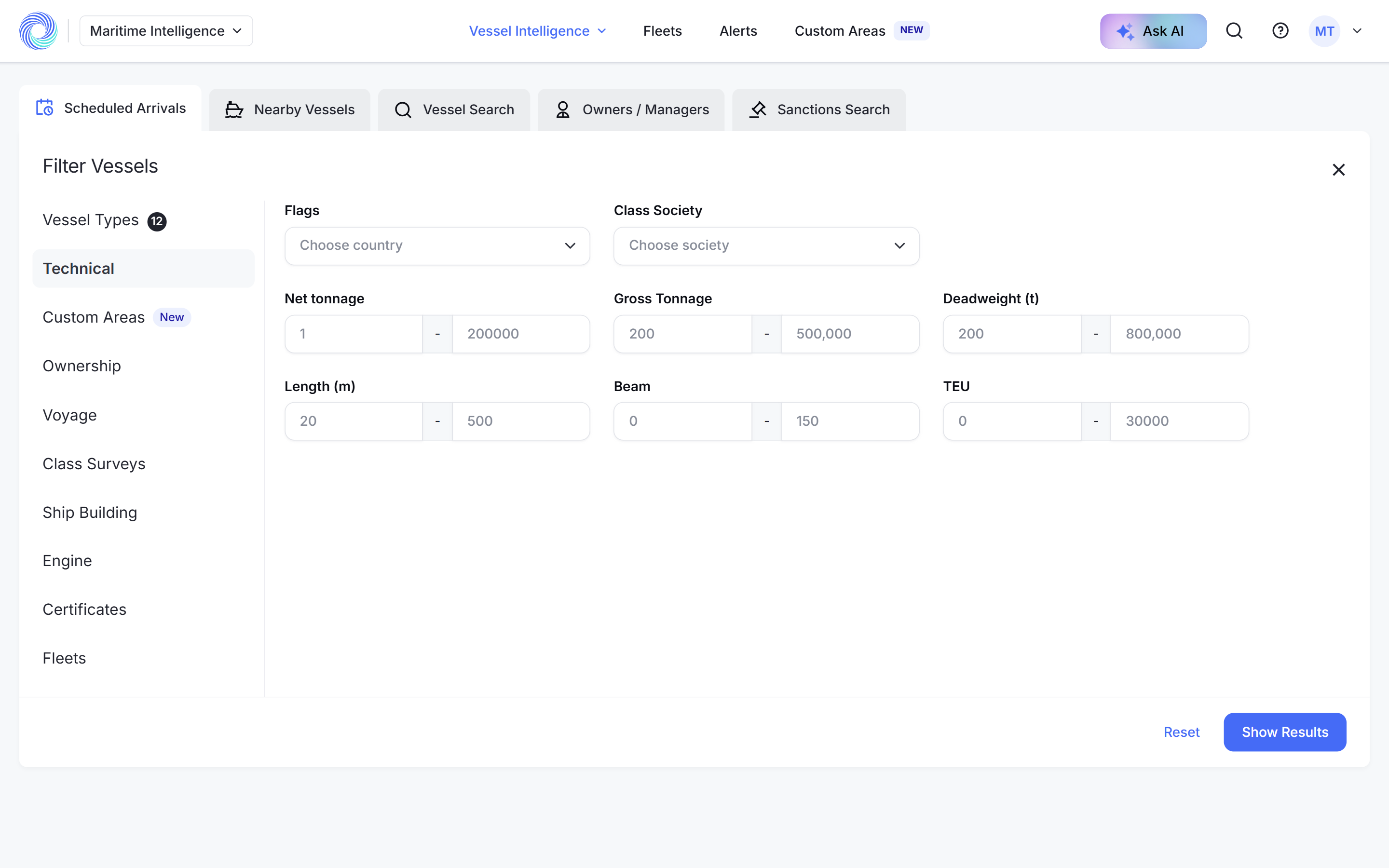Image resolution: width=1389 pixels, height=868 pixels.
Task: Click the Show Results button
Action: pos(1284,732)
